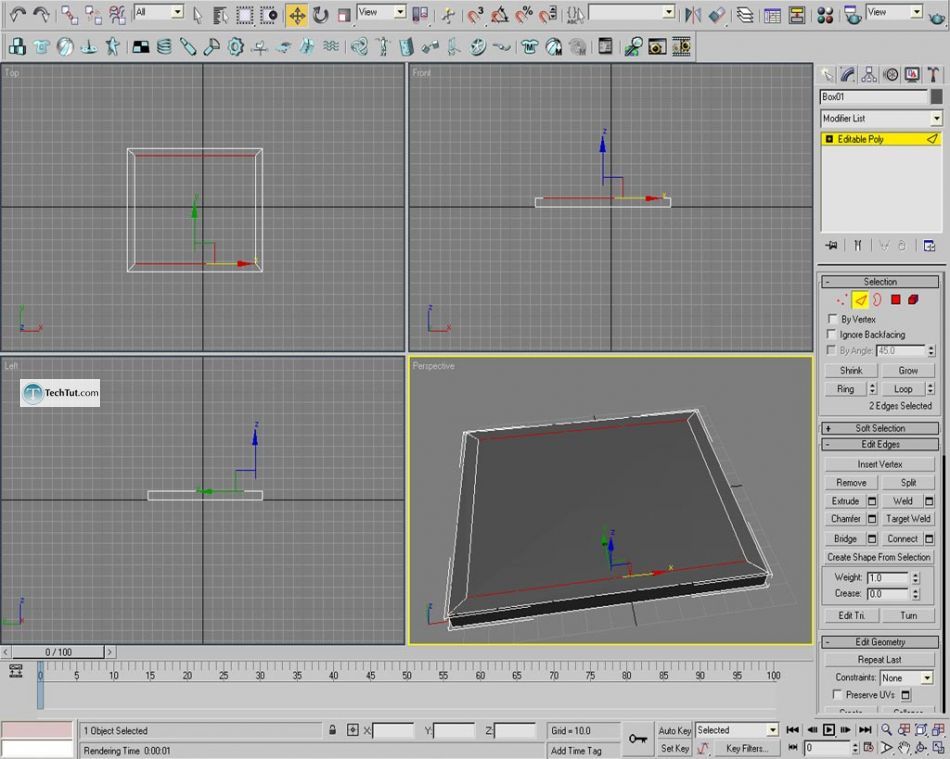
Task: Select Editable Poly in modifier stack
Action: pyautogui.click(x=882, y=139)
